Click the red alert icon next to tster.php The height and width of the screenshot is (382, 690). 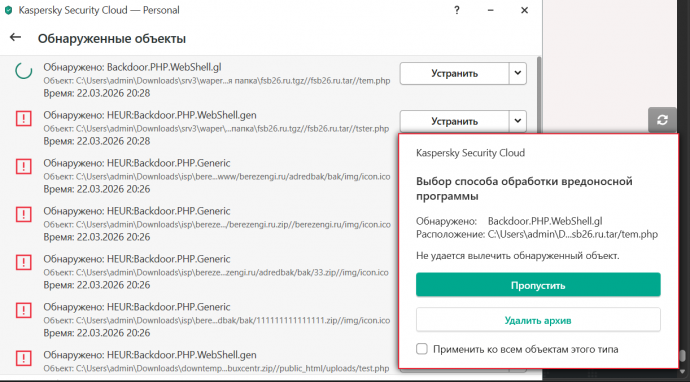pos(23,118)
